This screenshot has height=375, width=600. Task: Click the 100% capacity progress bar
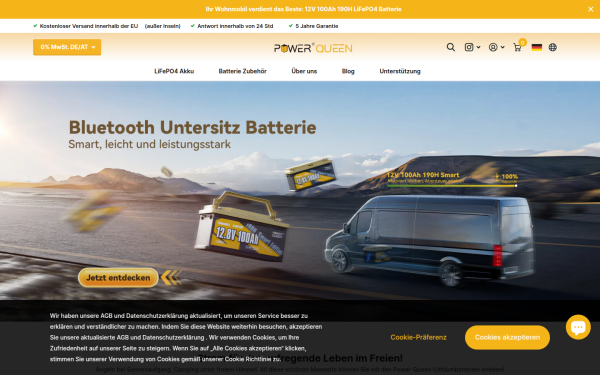[452, 186]
